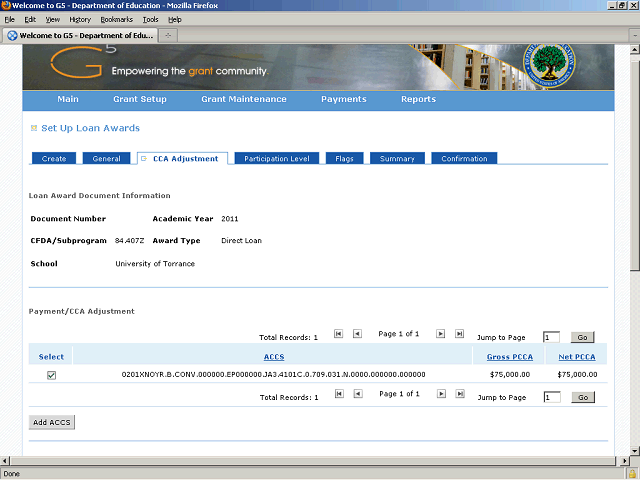
Task: Click vertical scrollbar down arrow
Action: point(635,451)
